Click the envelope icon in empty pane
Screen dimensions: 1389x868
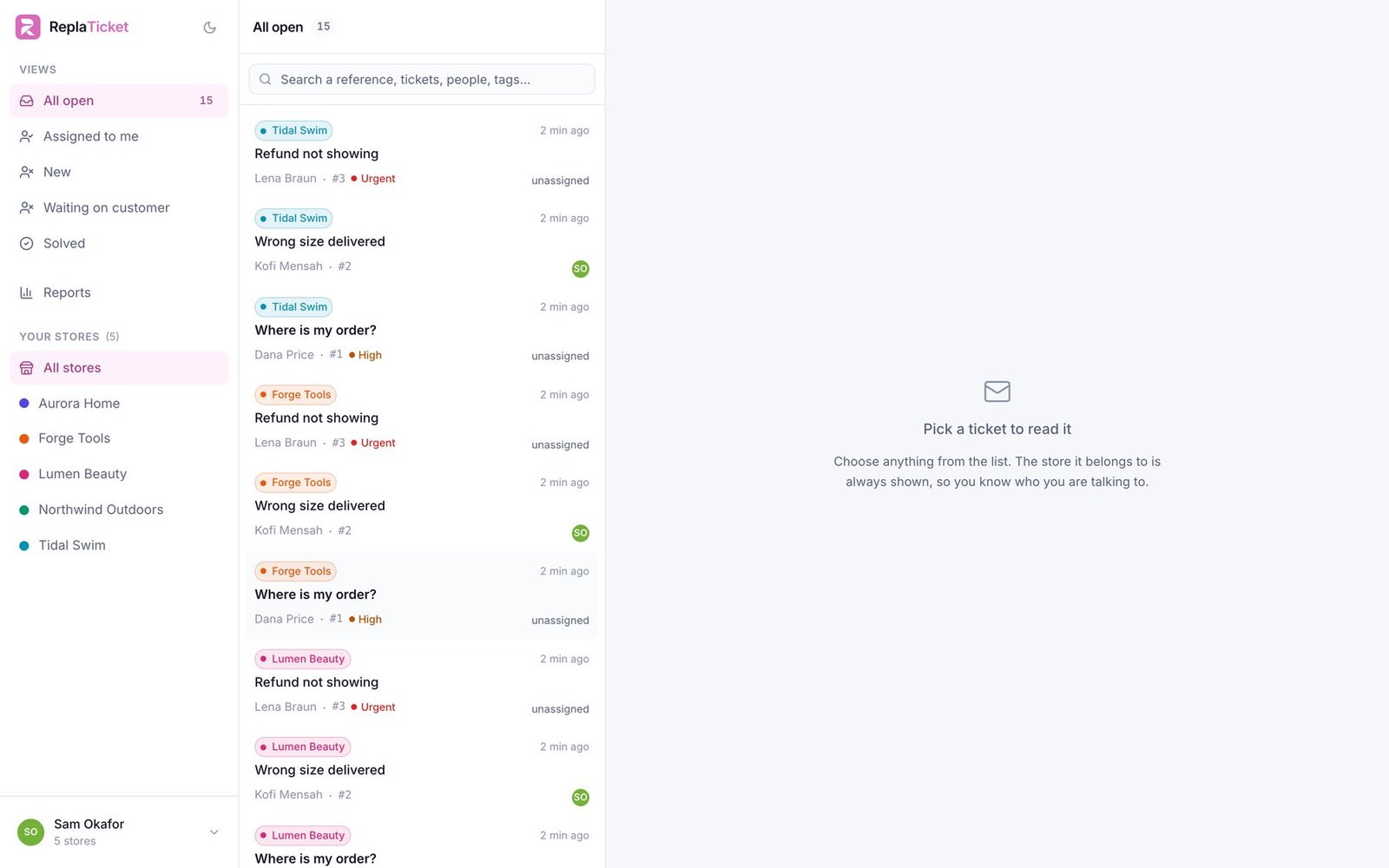pyautogui.click(x=997, y=391)
